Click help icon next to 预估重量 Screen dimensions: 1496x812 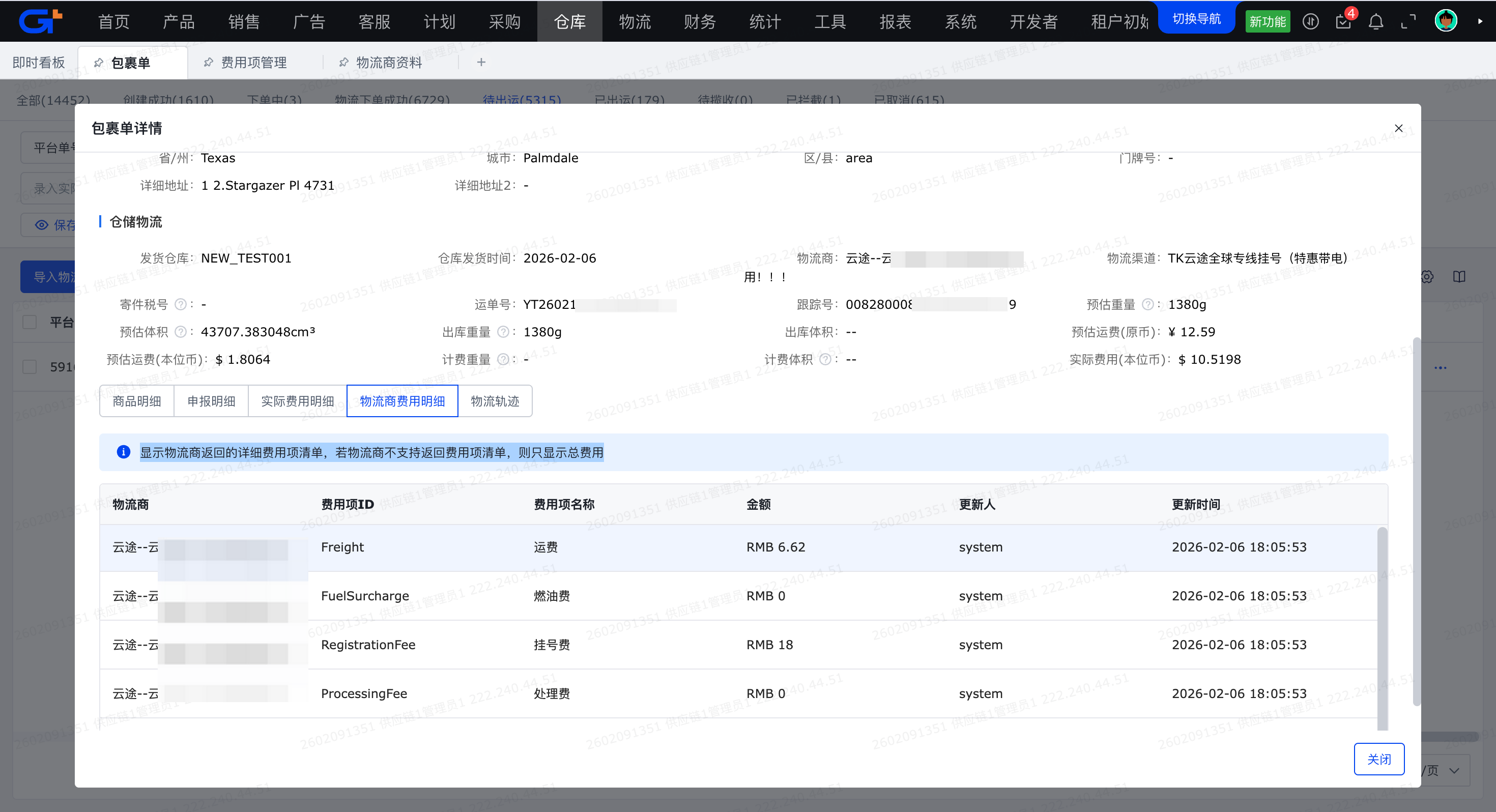coord(1147,304)
